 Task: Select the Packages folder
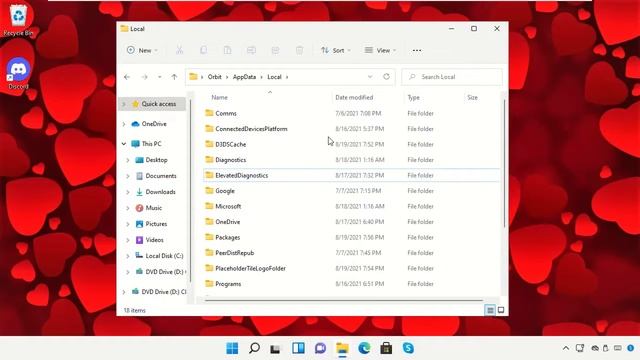351,238
